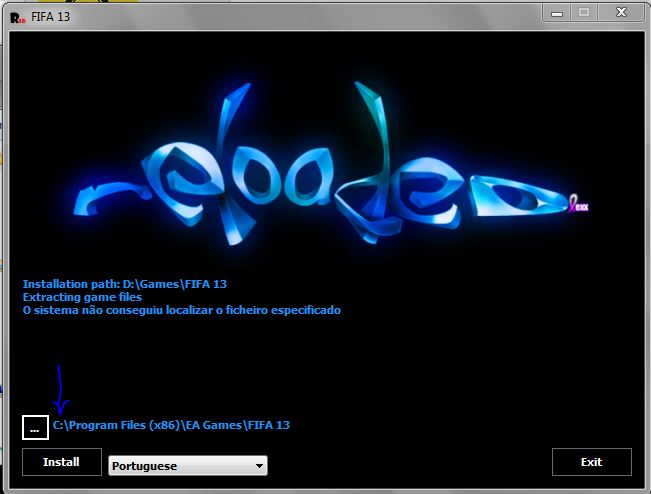The width and height of the screenshot is (651, 494).
Task: Close the installer with the red X
Action: (x=622, y=12)
